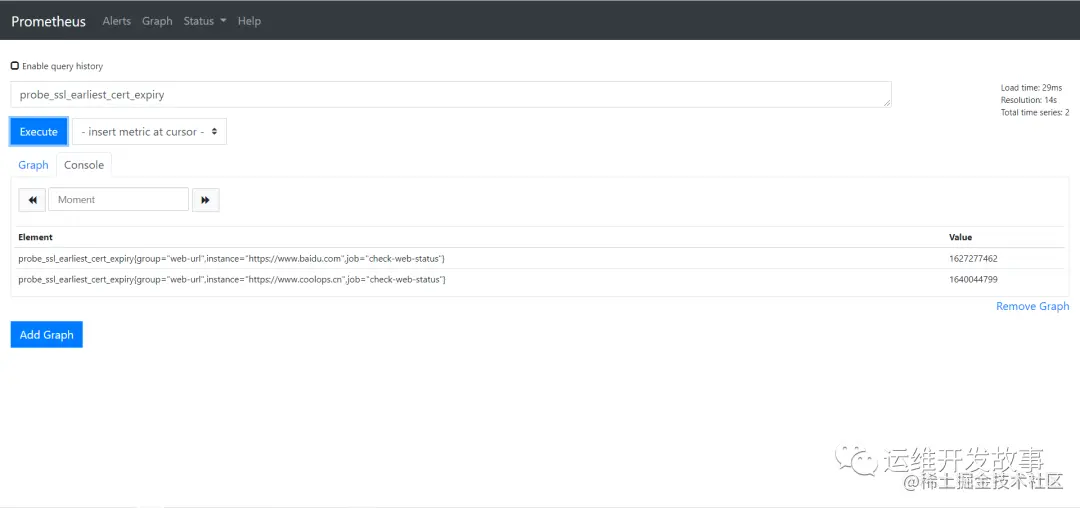This screenshot has height=508, width=1080.
Task: Select the www.coolops.cn element row text
Action: tap(231, 279)
